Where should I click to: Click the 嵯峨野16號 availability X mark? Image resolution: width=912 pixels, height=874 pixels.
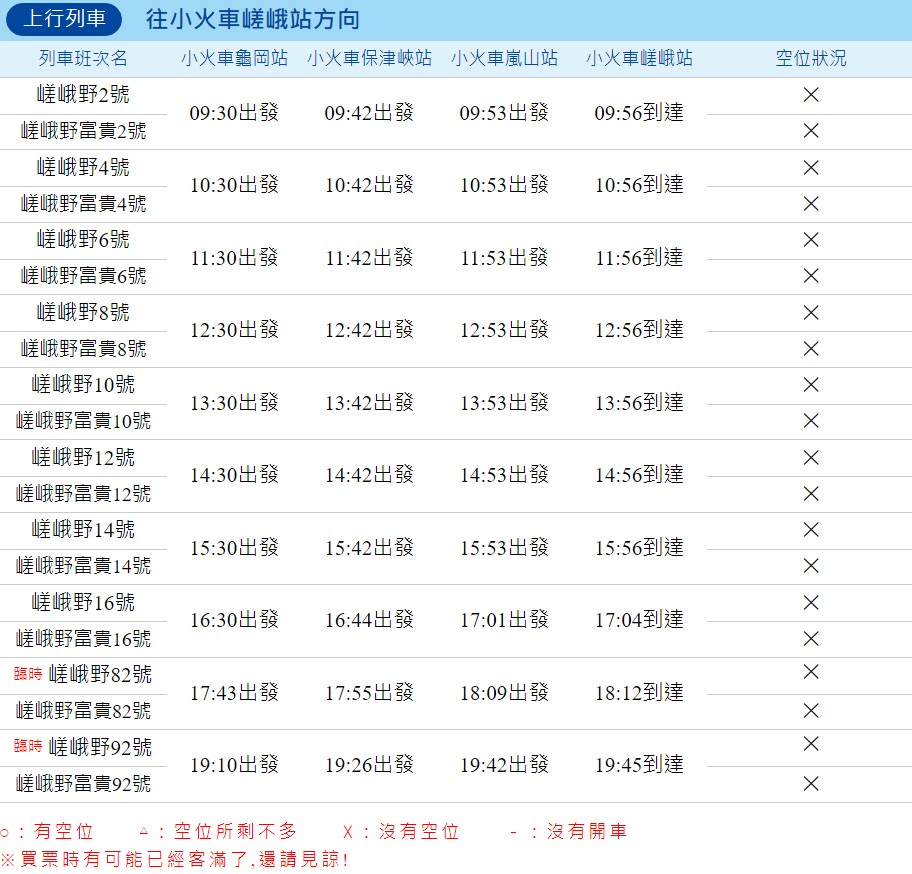click(x=811, y=602)
